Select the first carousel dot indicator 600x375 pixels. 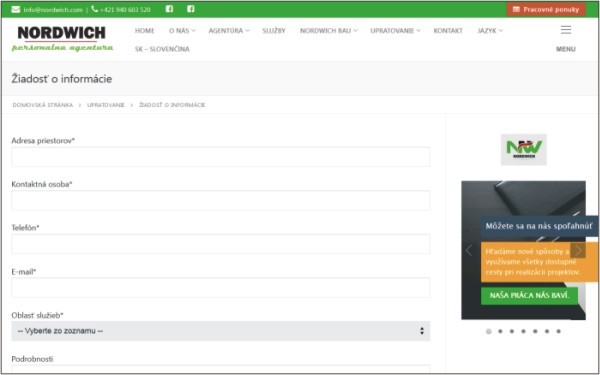click(x=489, y=331)
